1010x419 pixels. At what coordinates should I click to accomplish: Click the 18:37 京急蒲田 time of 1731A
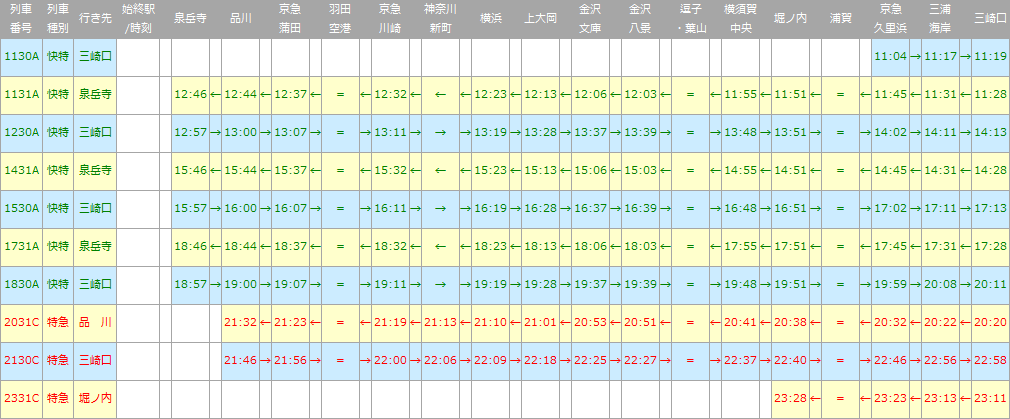coord(291,246)
